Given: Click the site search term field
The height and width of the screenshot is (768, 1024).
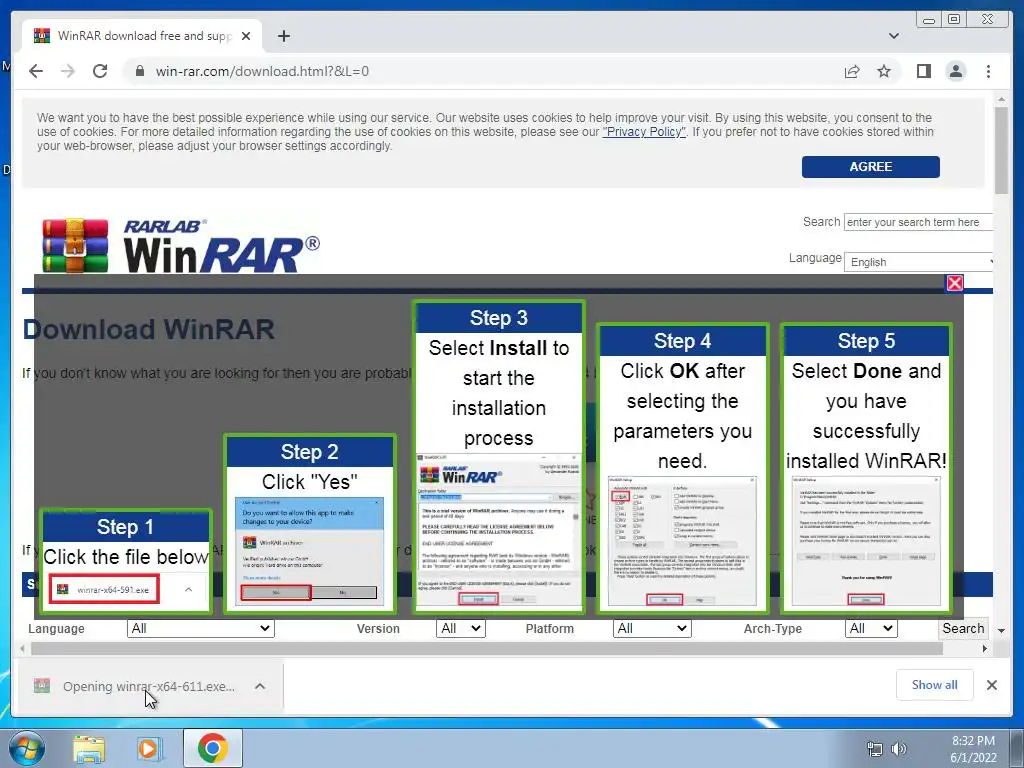Looking at the screenshot, I should tap(918, 222).
